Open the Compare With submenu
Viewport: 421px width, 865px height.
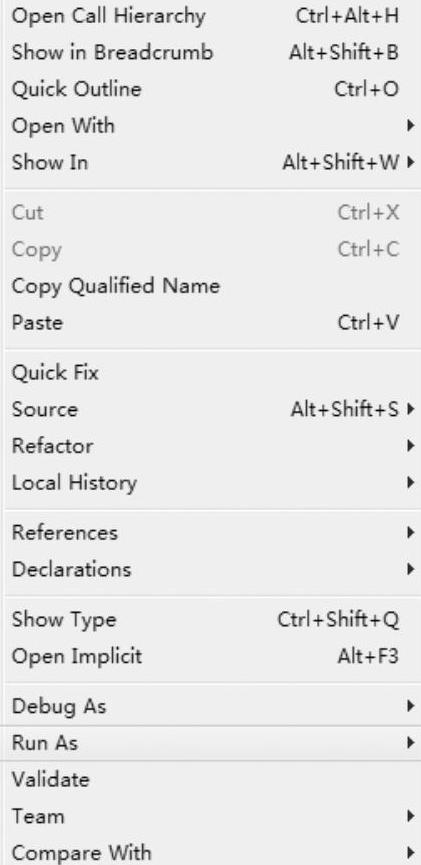212,851
